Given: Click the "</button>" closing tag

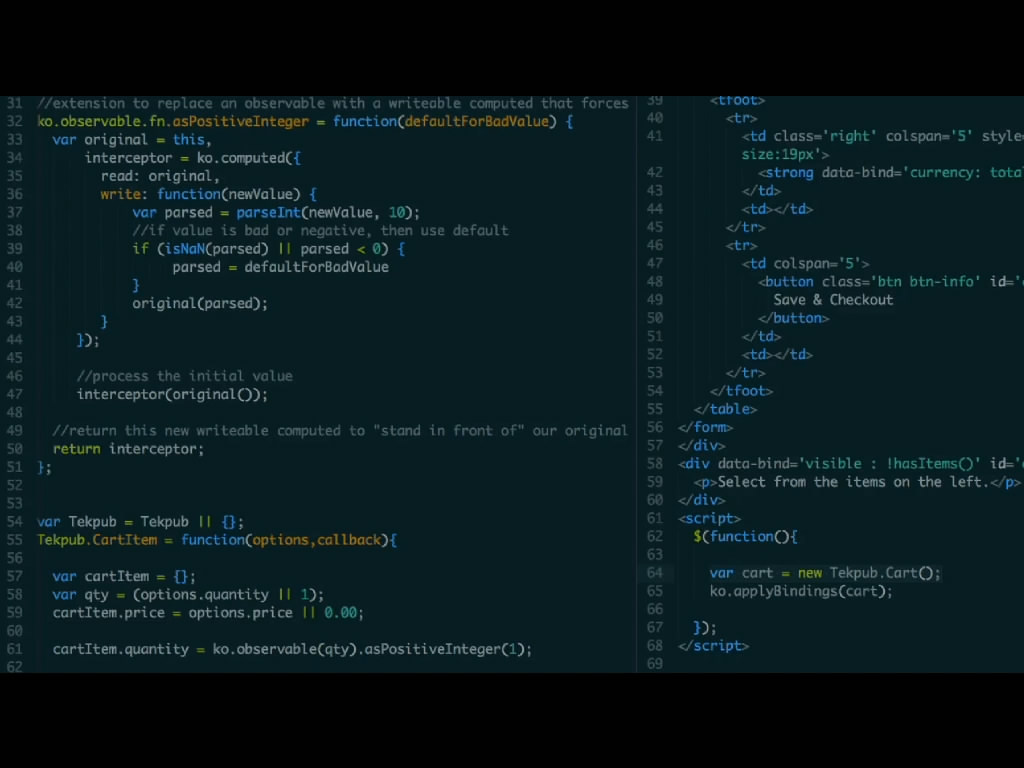Looking at the screenshot, I should pyautogui.click(x=793, y=319).
